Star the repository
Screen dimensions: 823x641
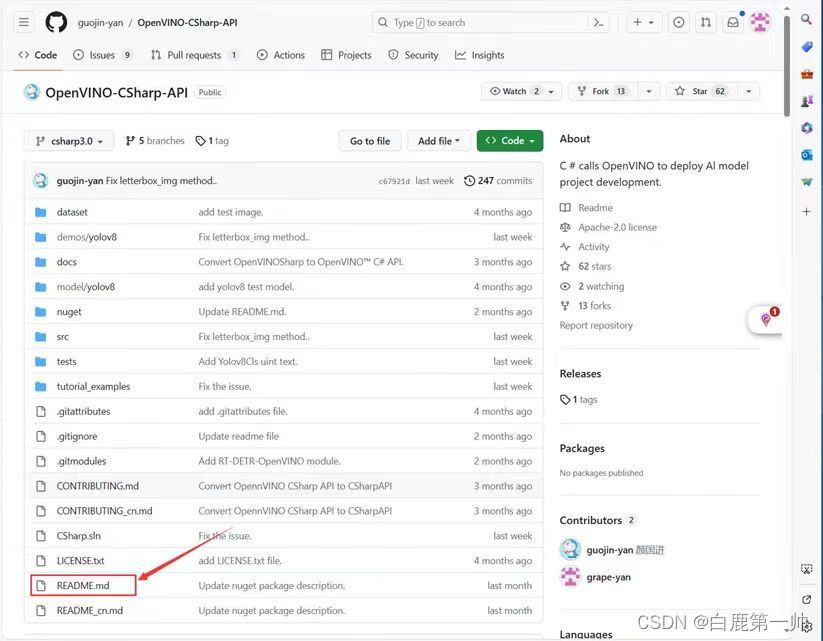coord(701,91)
